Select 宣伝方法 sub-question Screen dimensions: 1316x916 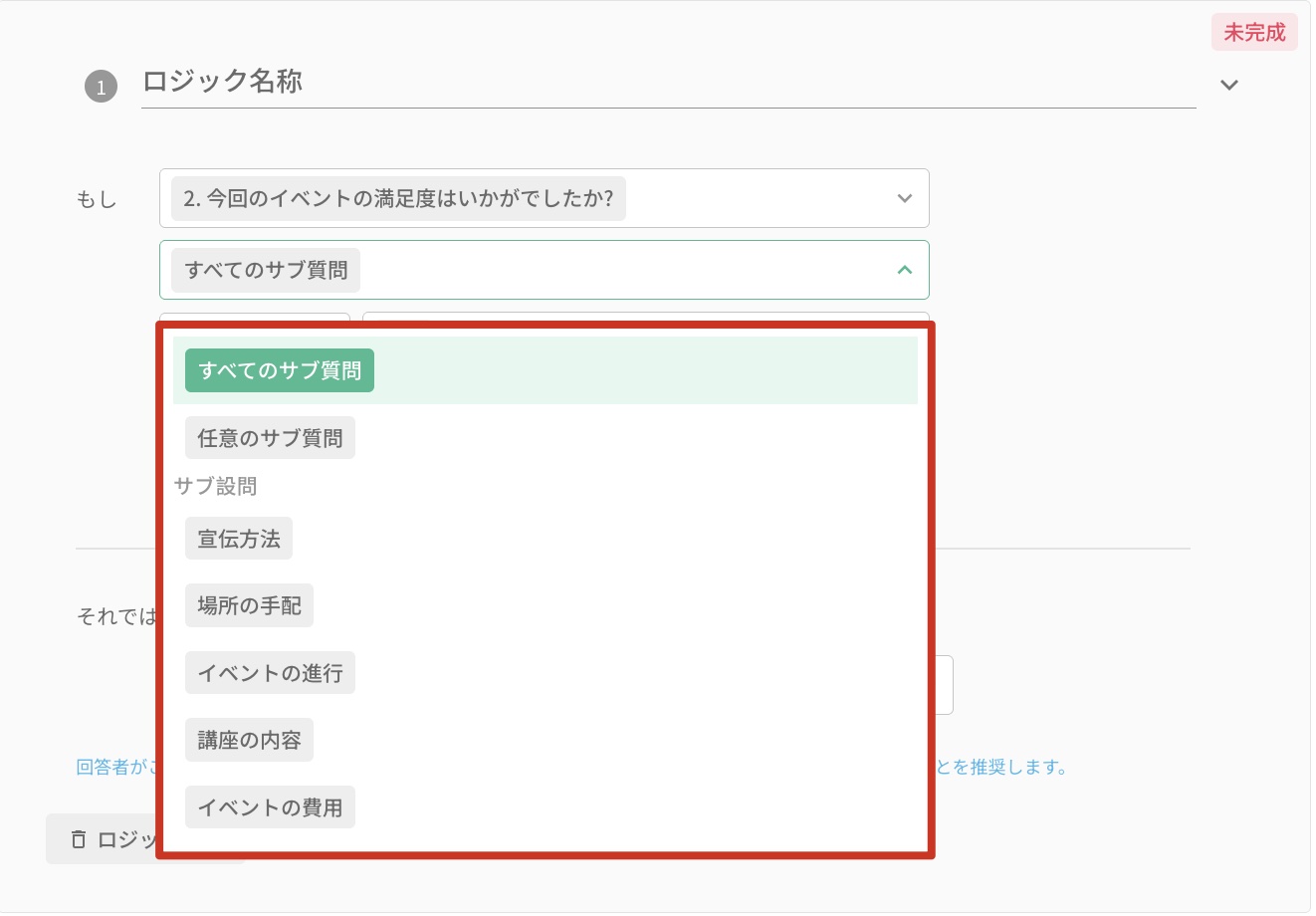(239, 539)
